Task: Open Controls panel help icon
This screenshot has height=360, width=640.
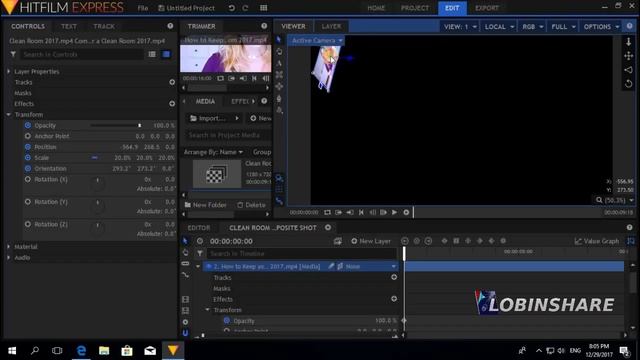Action: tap(170, 26)
